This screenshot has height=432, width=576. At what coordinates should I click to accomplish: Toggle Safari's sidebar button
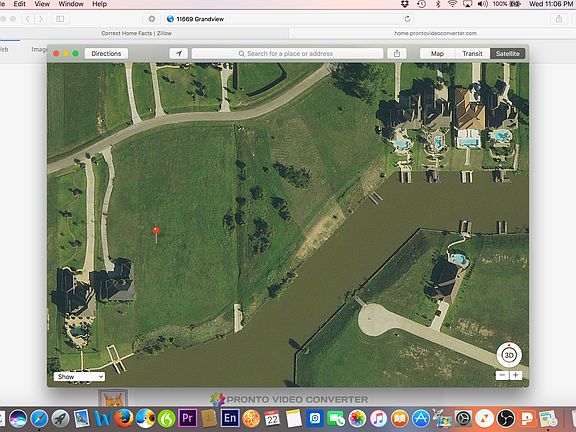60,19
